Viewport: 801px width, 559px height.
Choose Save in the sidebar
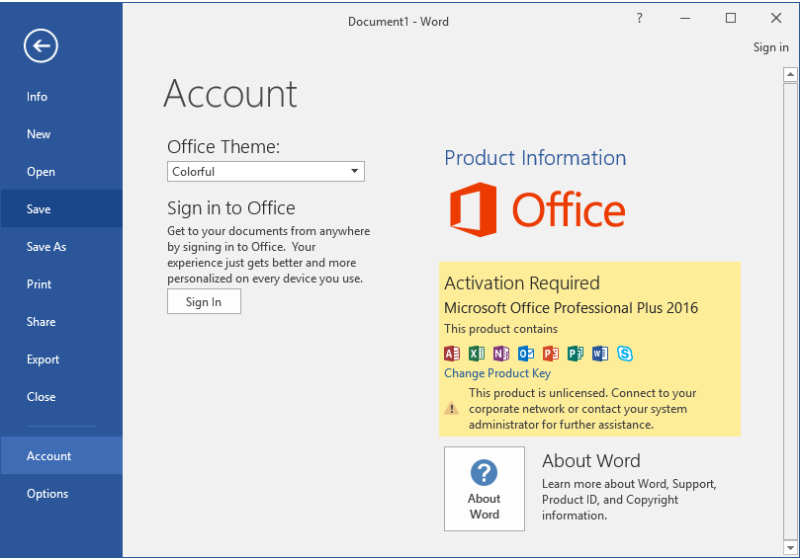[x=61, y=209]
